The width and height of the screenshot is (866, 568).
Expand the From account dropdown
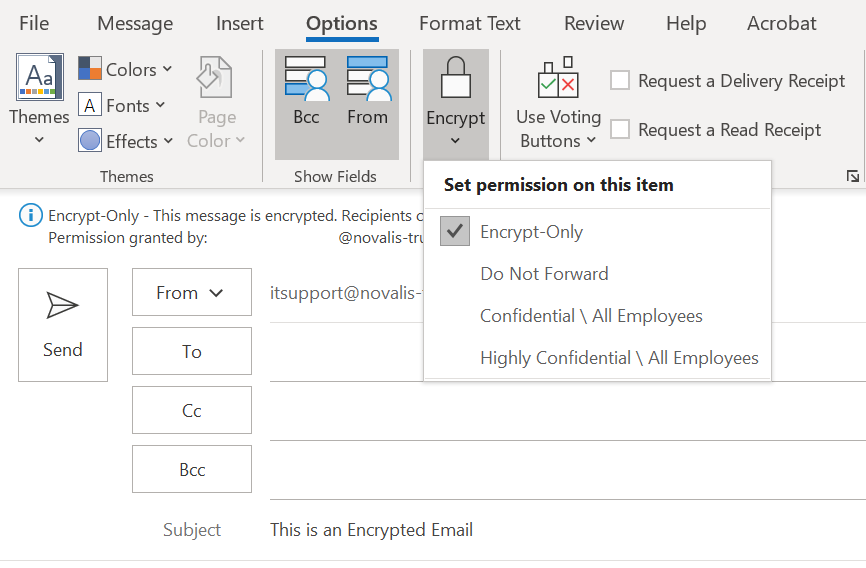(x=191, y=293)
